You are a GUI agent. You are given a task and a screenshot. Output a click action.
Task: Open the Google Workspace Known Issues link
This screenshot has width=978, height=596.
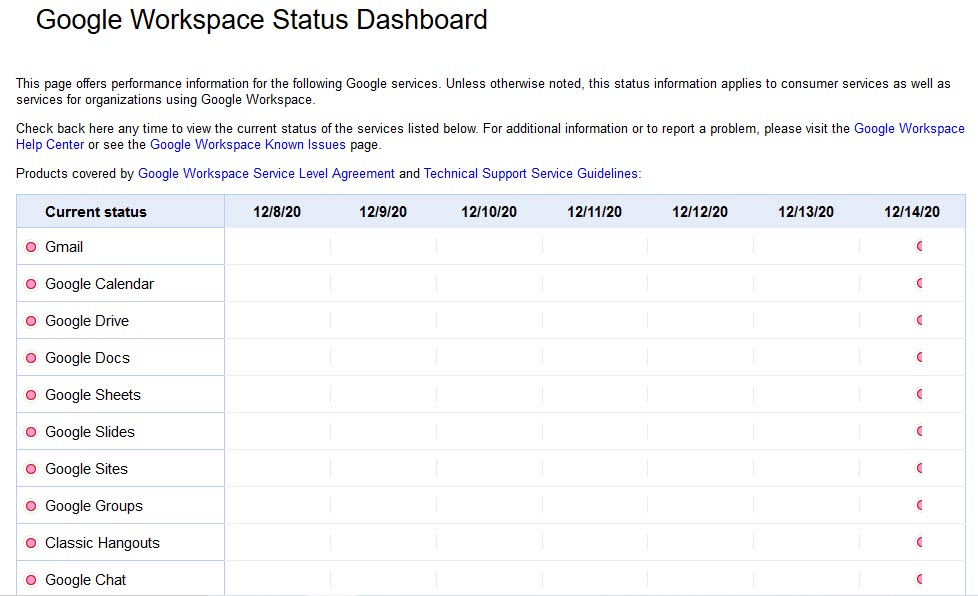248,145
